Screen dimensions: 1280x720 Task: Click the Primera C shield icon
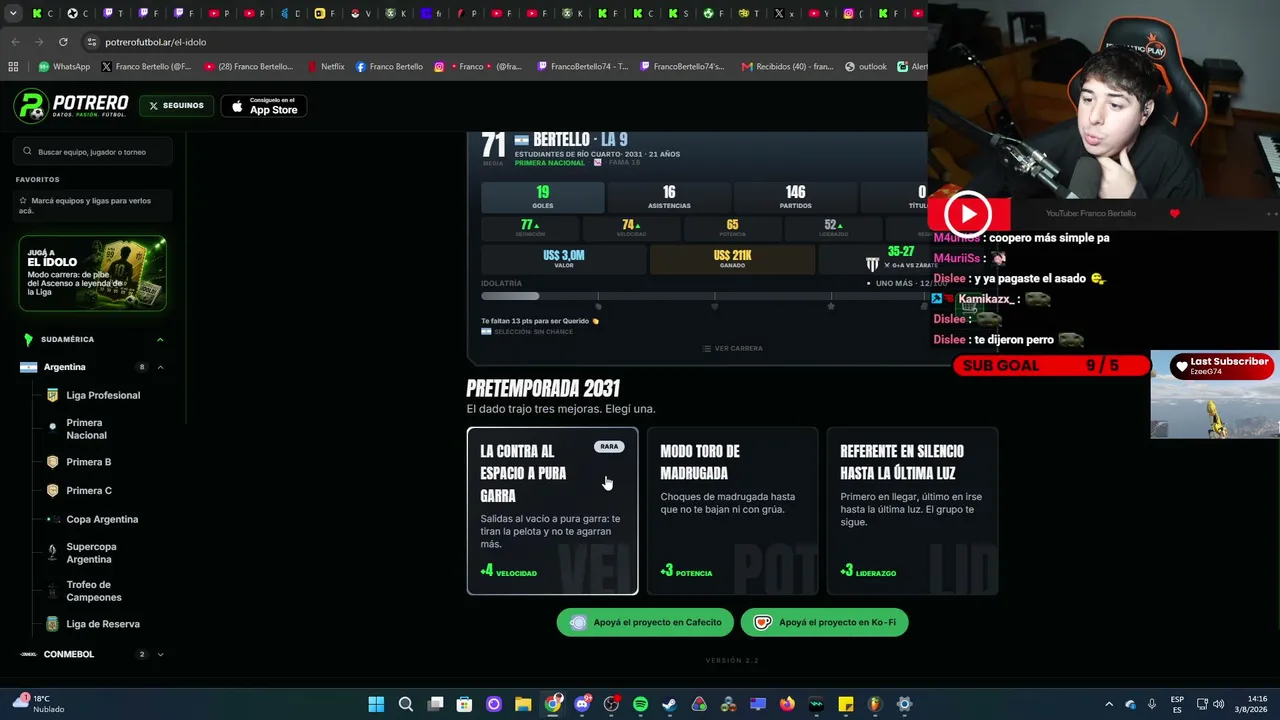(x=52, y=491)
